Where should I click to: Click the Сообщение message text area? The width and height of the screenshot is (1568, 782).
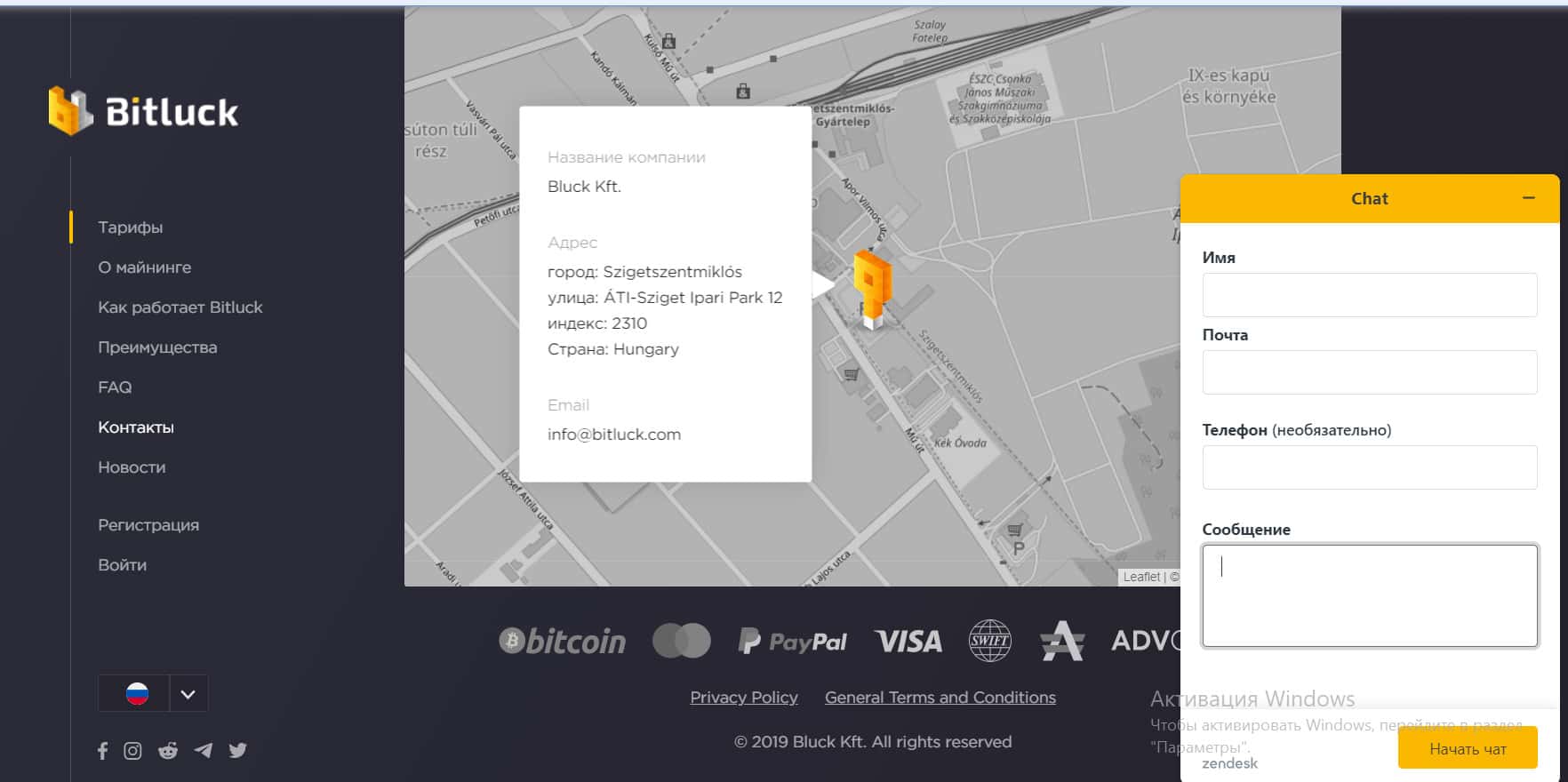pos(1369,595)
